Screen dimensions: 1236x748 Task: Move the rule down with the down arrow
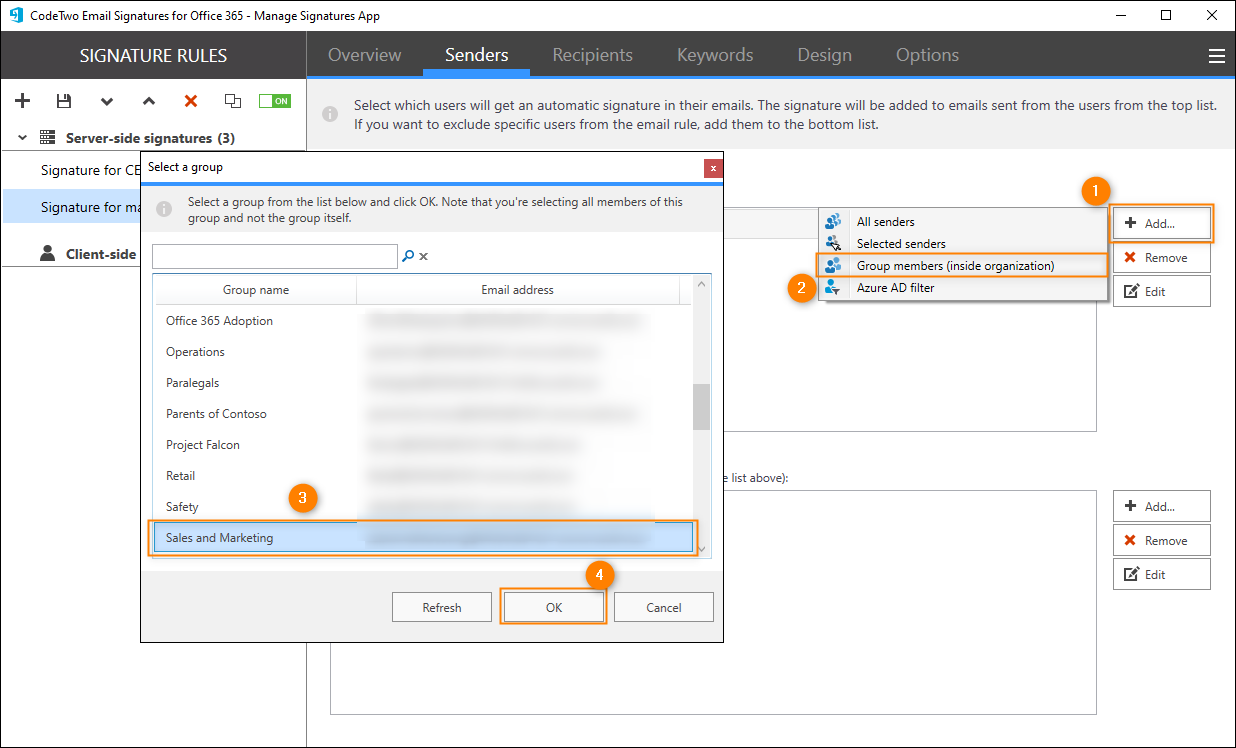click(107, 101)
